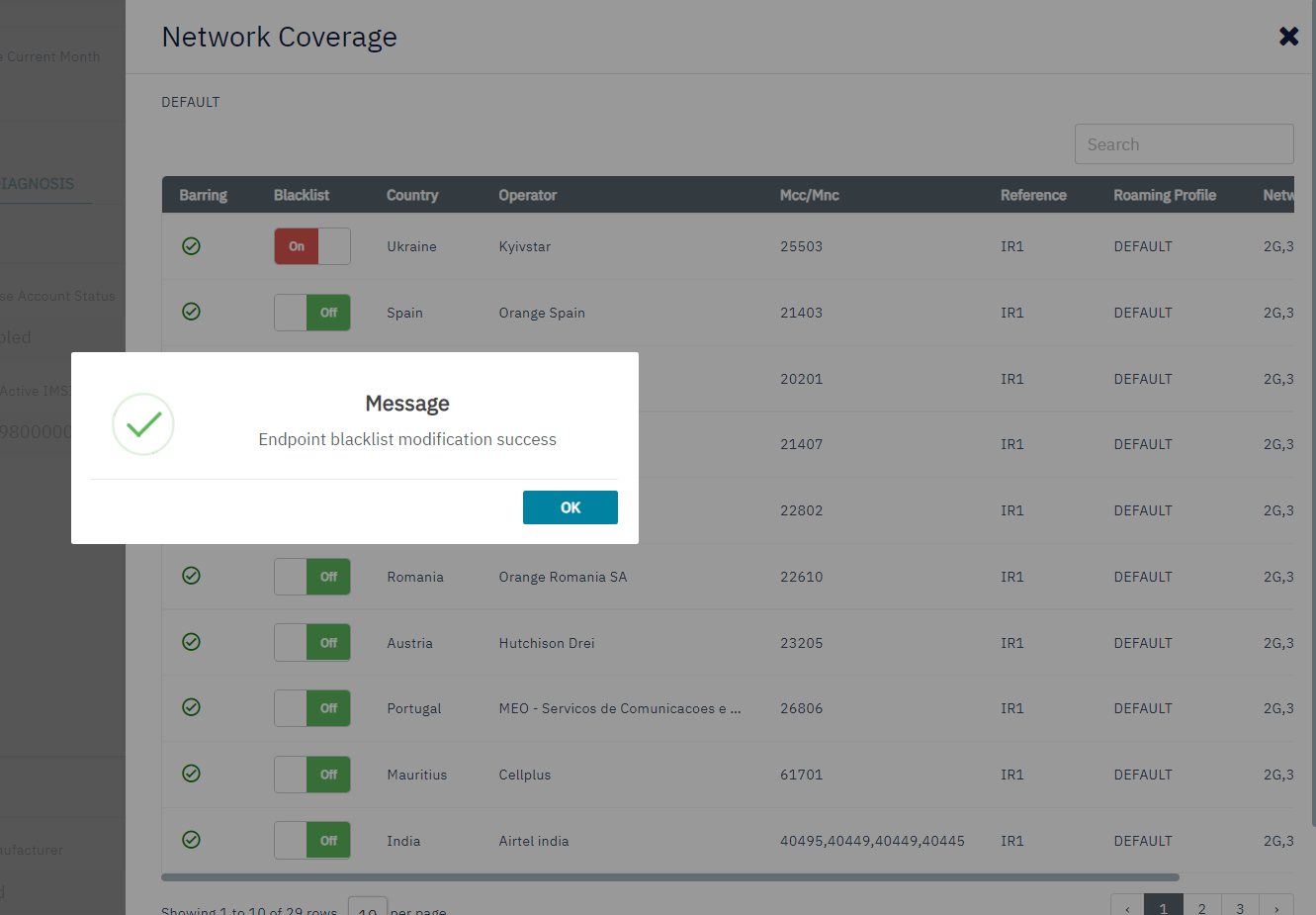The height and width of the screenshot is (915, 1316).
Task: Go to next page using arrow
Action: point(1276,907)
